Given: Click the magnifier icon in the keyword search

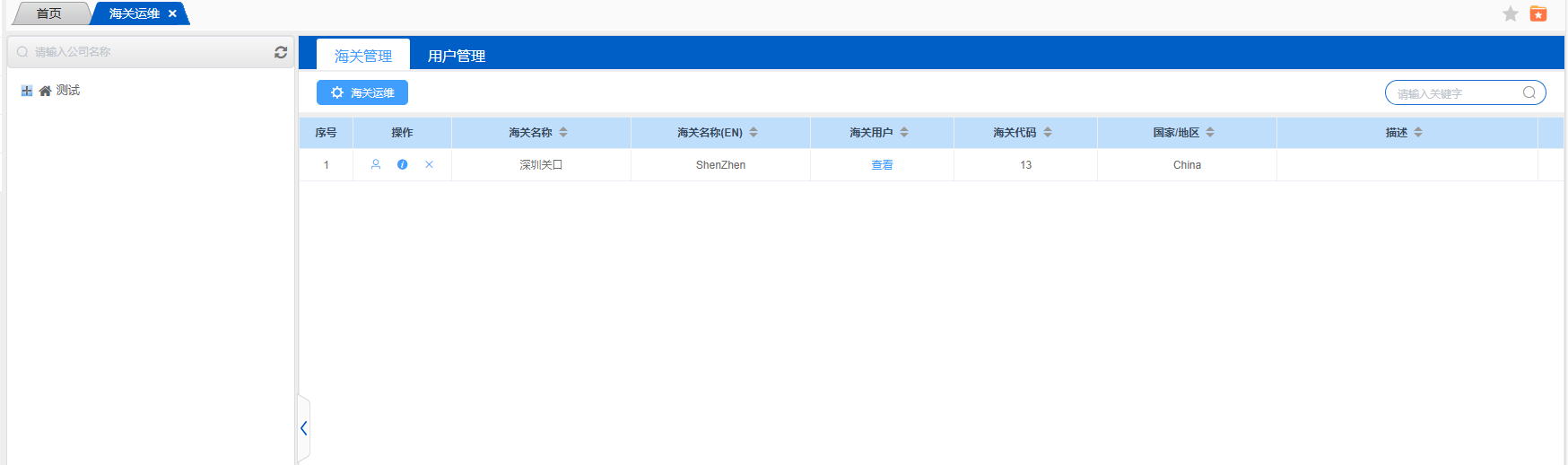Looking at the screenshot, I should coord(1529,92).
